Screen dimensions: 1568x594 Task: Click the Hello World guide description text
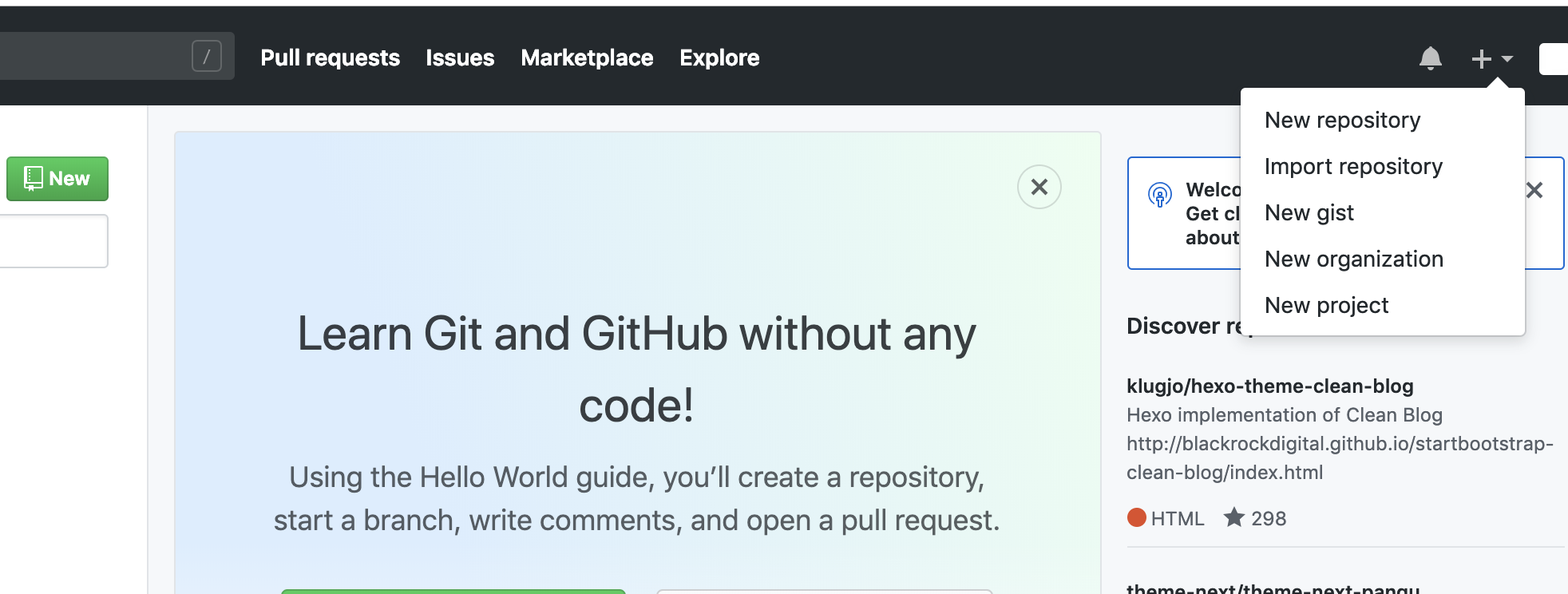(636, 498)
